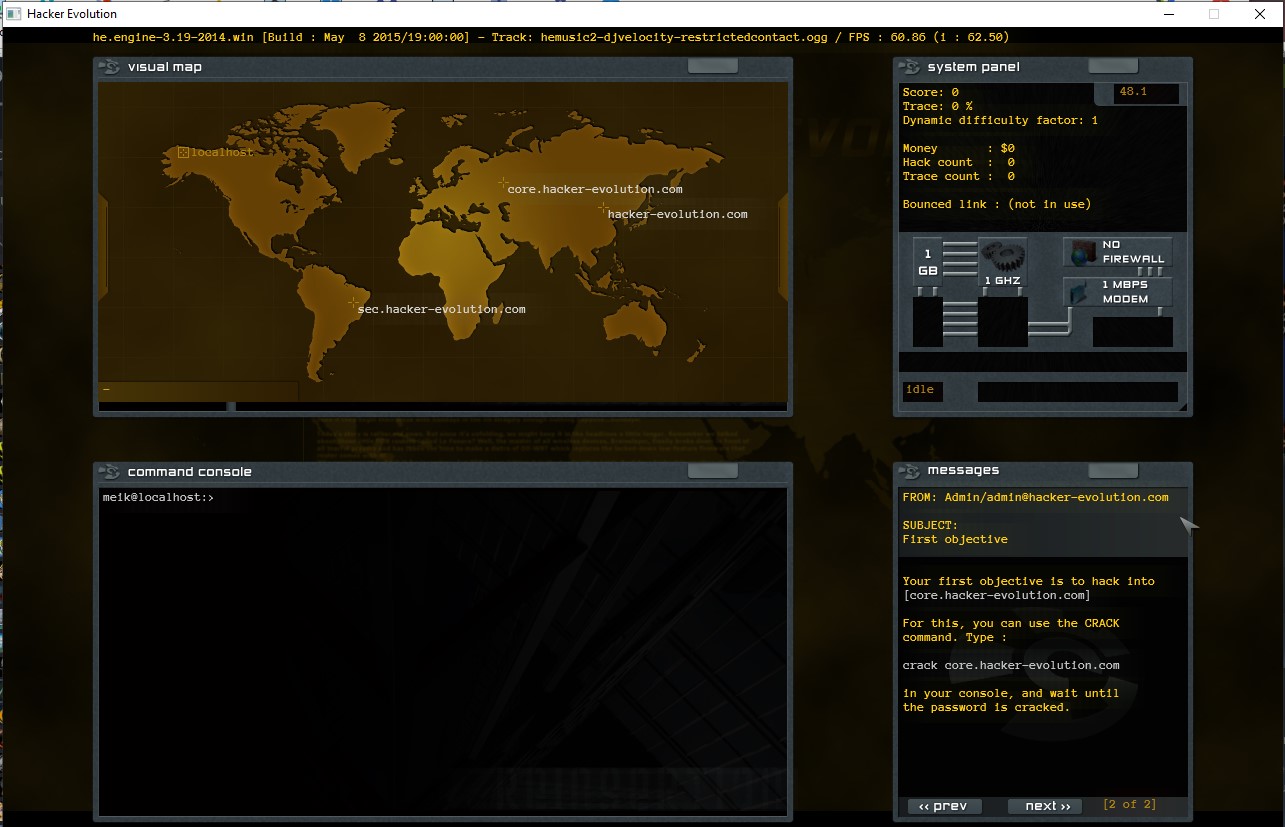Image resolution: width=1285 pixels, height=827 pixels.
Task: Click into the command console prompt line
Action: pos(443,497)
